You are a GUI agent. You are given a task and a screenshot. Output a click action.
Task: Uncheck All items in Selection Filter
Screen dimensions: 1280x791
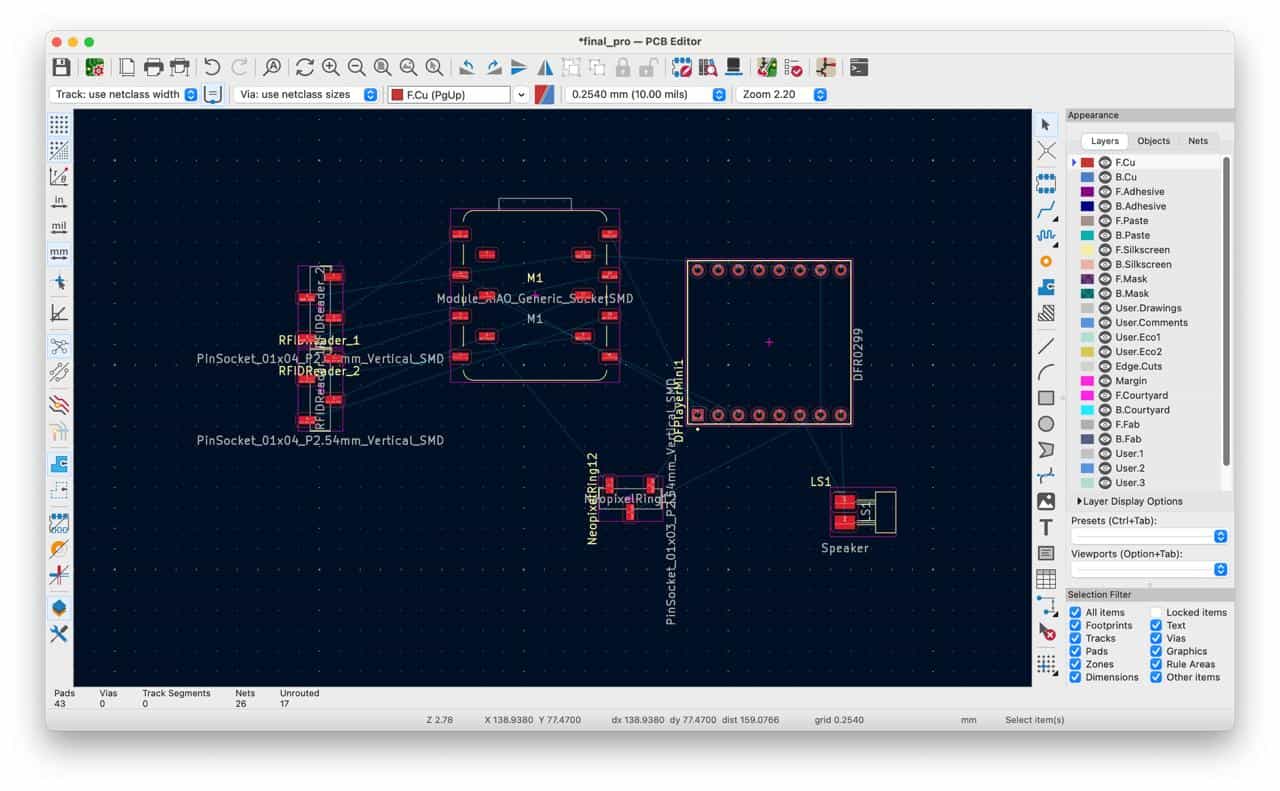tap(1075, 612)
